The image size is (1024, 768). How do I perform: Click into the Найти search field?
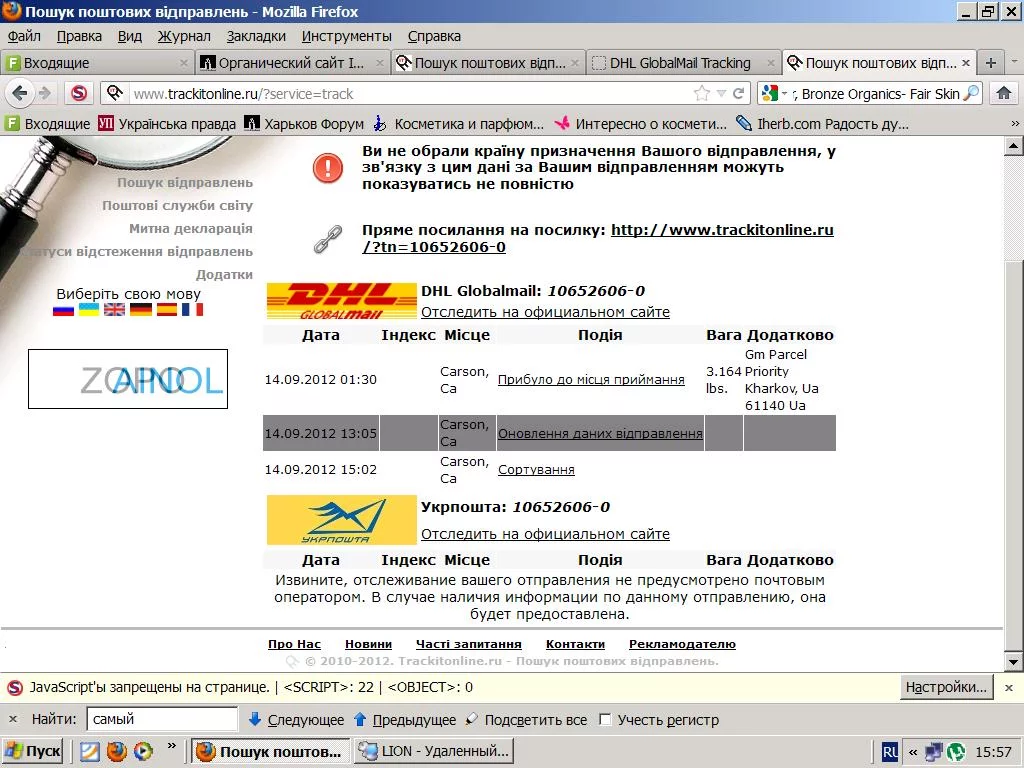pyautogui.click(x=162, y=719)
